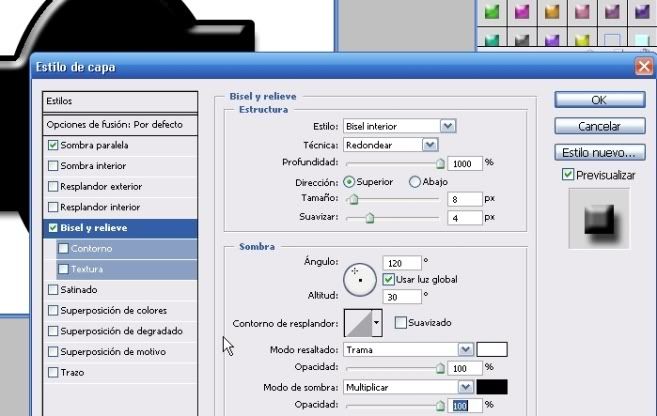The height and width of the screenshot is (416, 657).
Task: Open the Modo resaltado dropdown showing Trama
Action: click(x=408, y=350)
